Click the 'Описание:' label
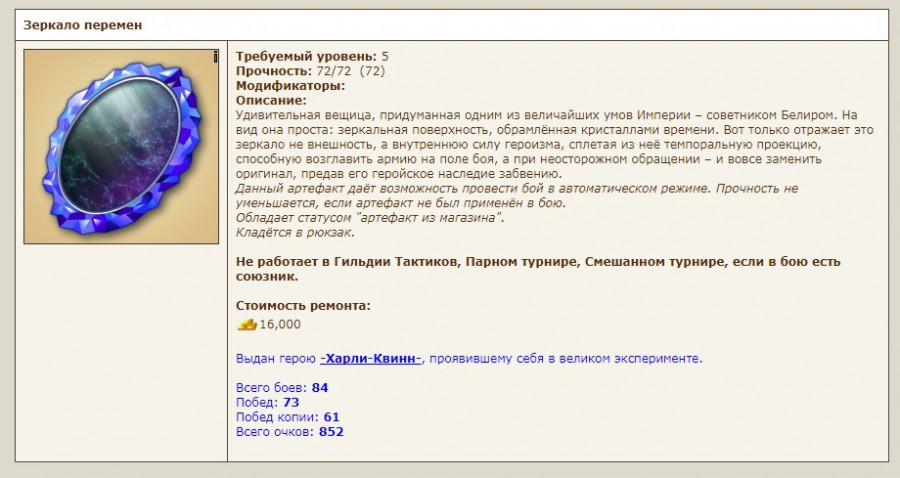 pyautogui.click(x=271, y=100)
